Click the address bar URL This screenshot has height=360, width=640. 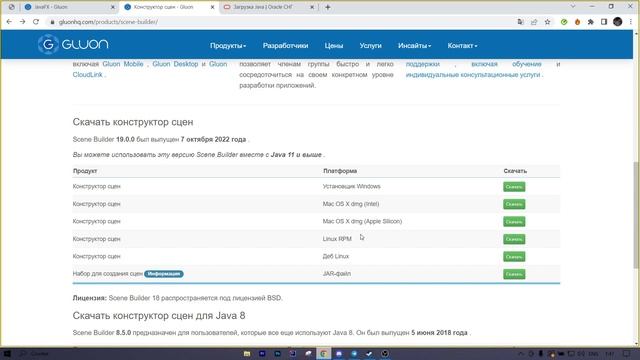tap(108, 22)
